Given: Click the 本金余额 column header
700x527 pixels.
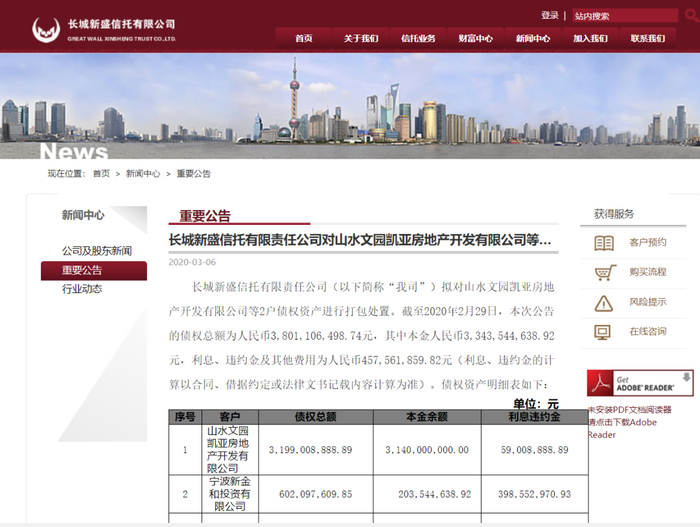Looking at the screenshot, I should pyautogui.click(x=427, y=417).
